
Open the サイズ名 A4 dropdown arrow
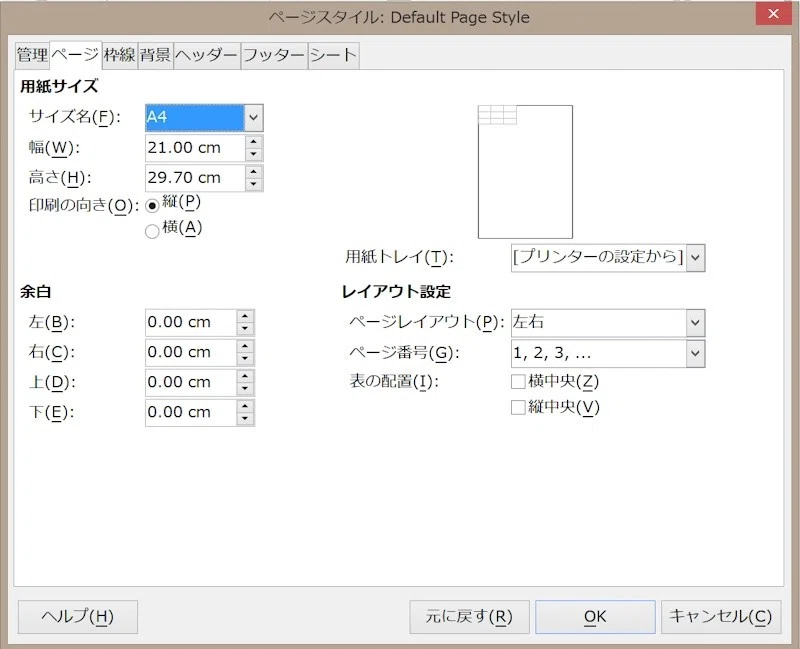(x=254, y=117)
